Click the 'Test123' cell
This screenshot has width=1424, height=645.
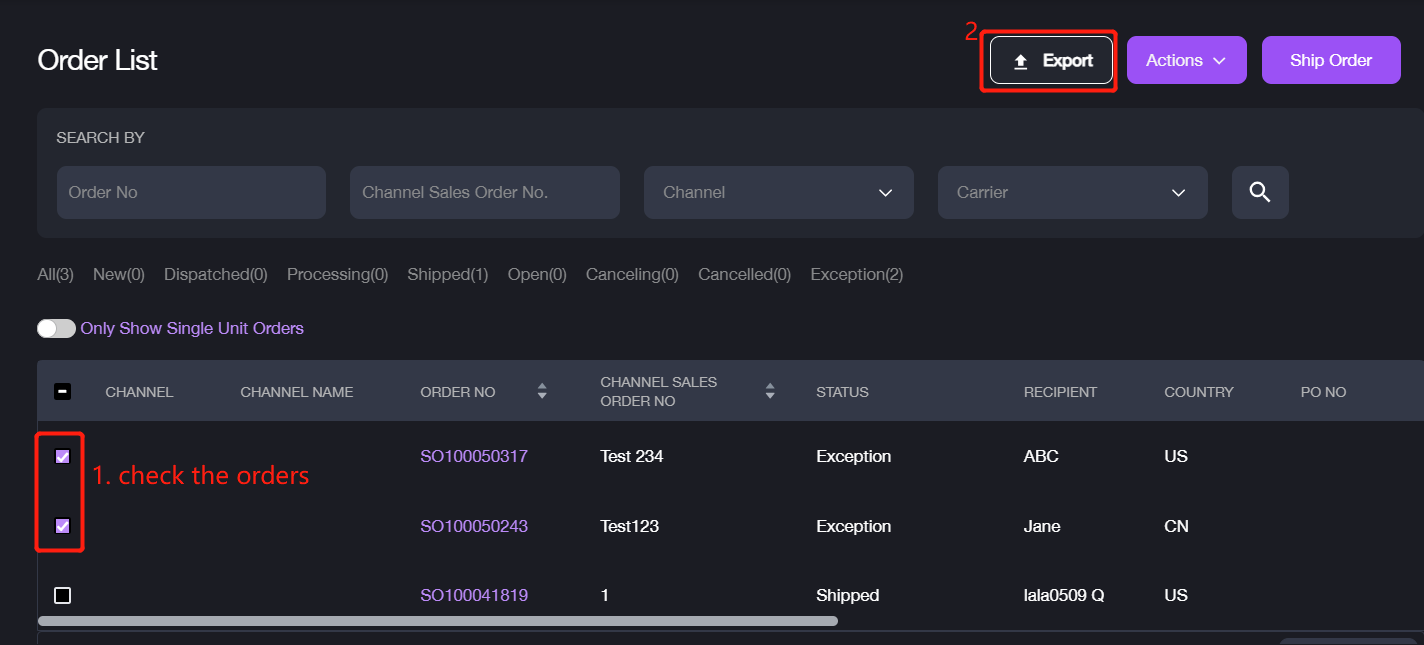pyautogui.click(x=629, y=526)
